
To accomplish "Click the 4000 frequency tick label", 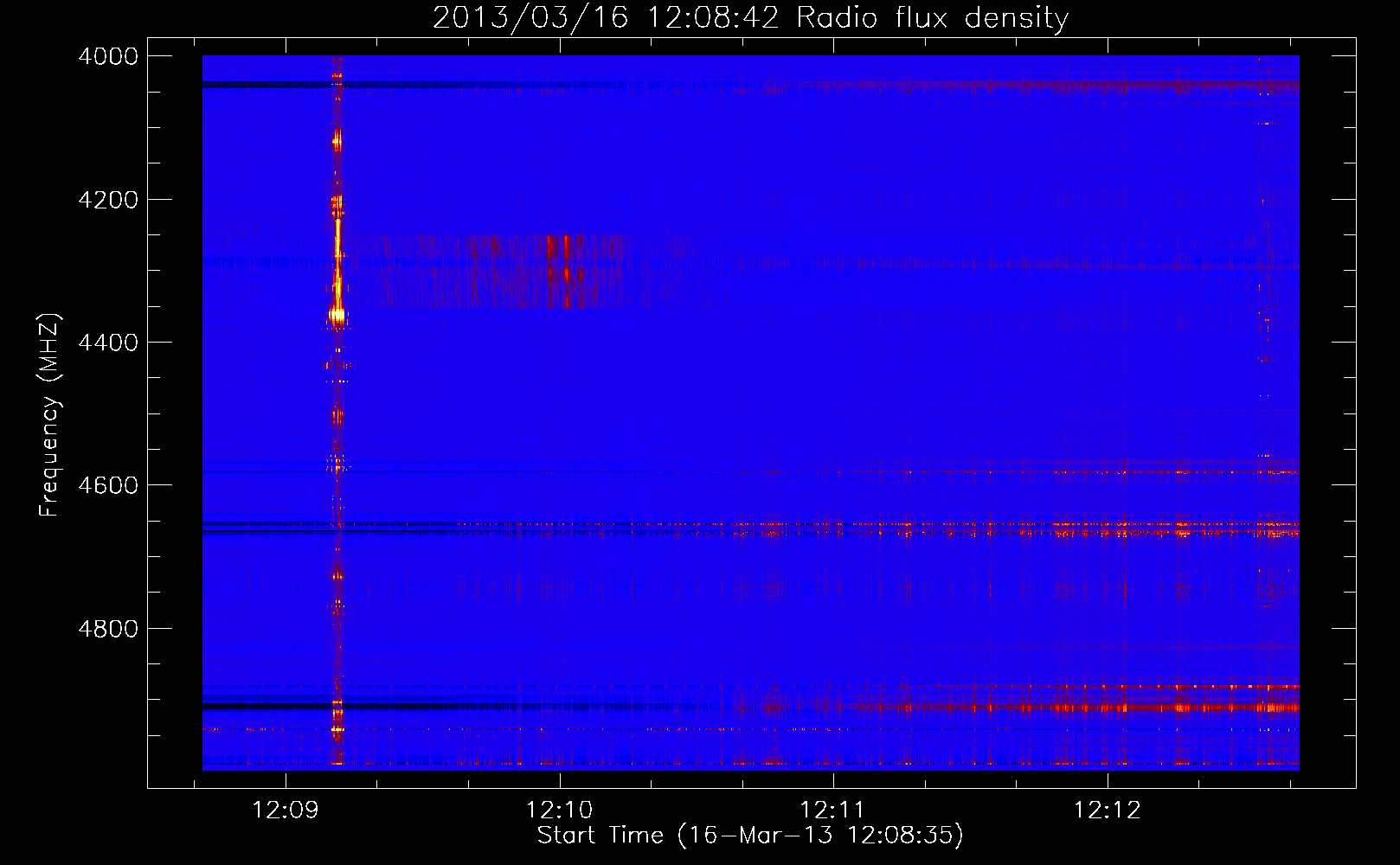I will point(108,56).
